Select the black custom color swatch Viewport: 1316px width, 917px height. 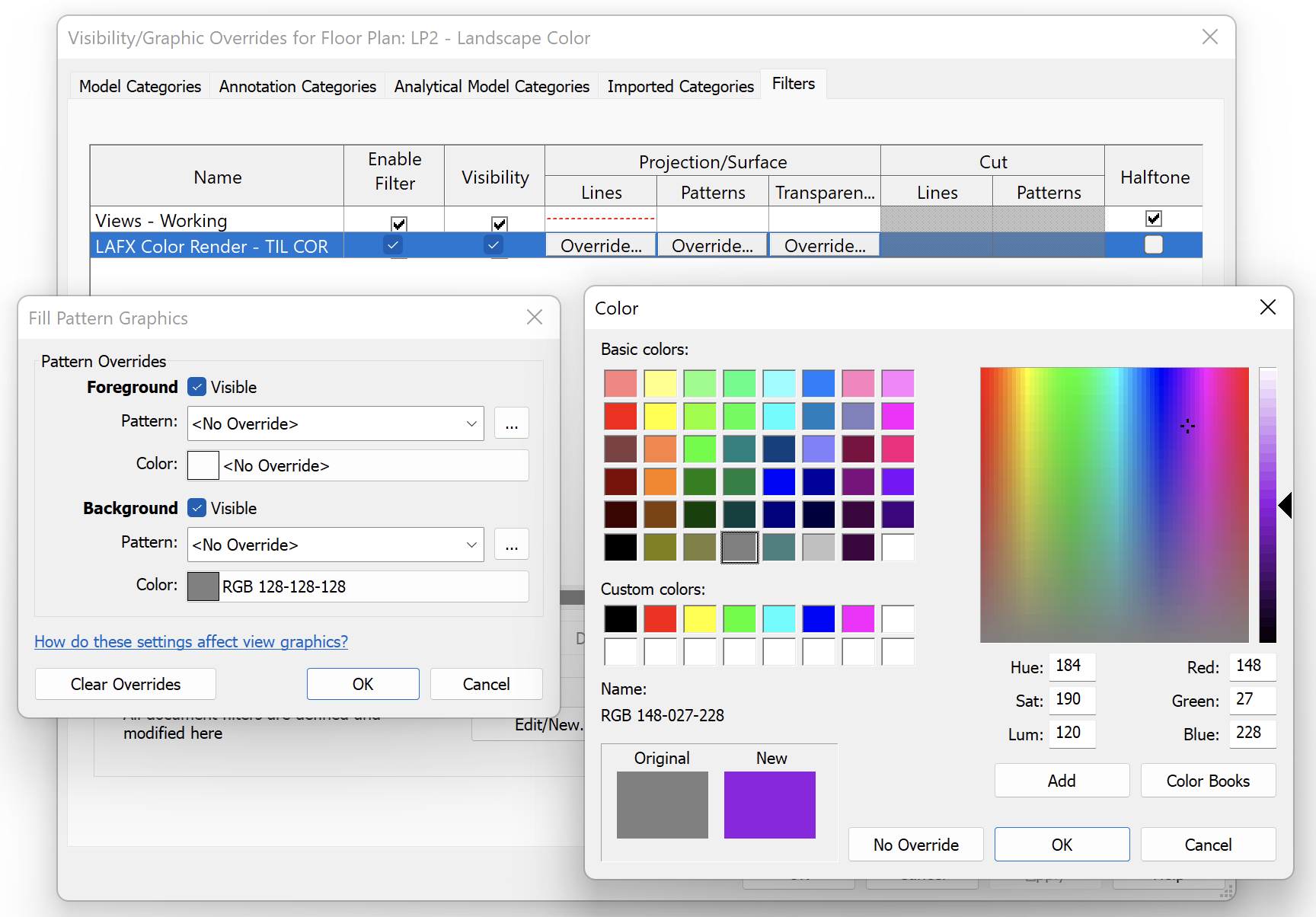coord(621,618)
